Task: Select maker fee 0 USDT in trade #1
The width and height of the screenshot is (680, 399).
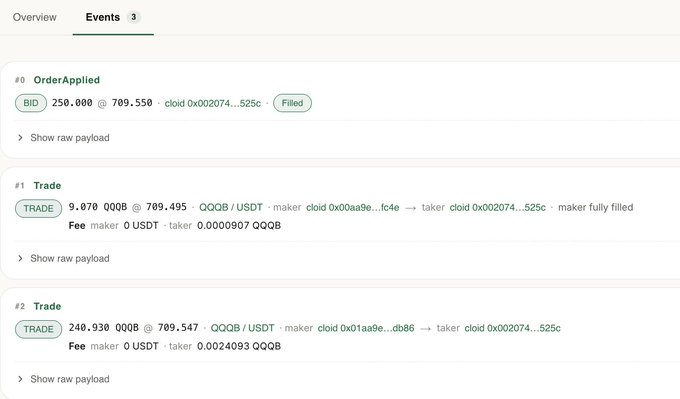Action: click(x=141, y=226)
